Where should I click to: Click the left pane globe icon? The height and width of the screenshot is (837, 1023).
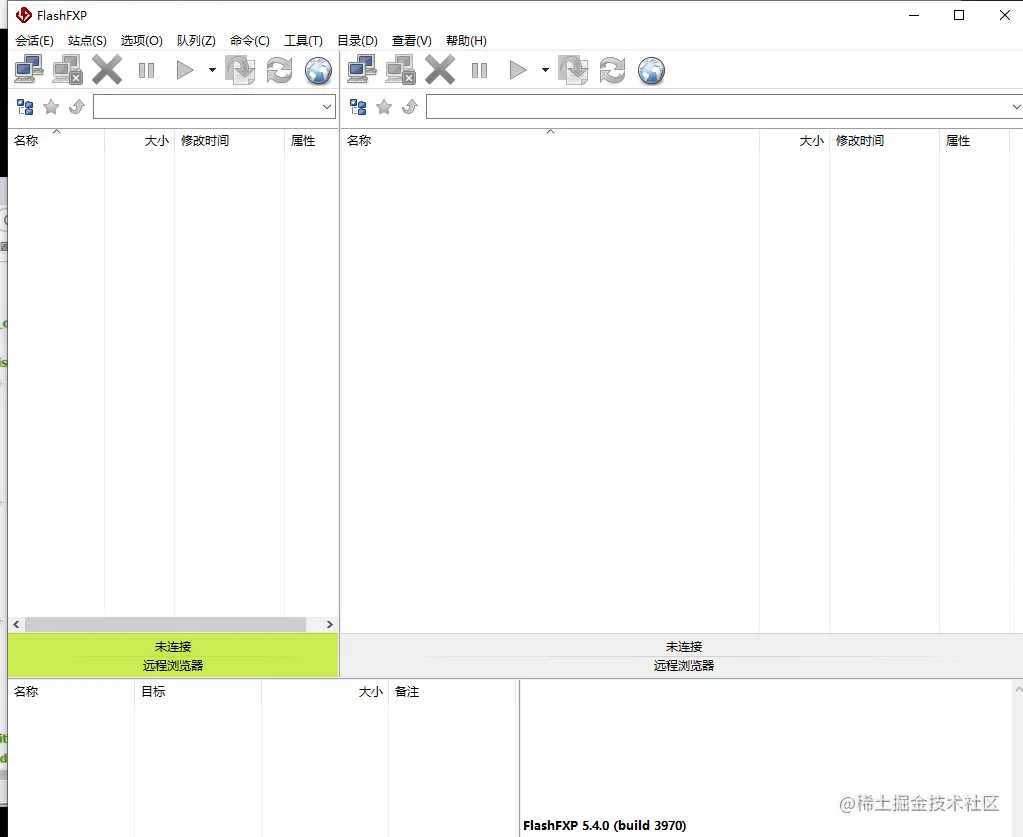pos(318,70)
